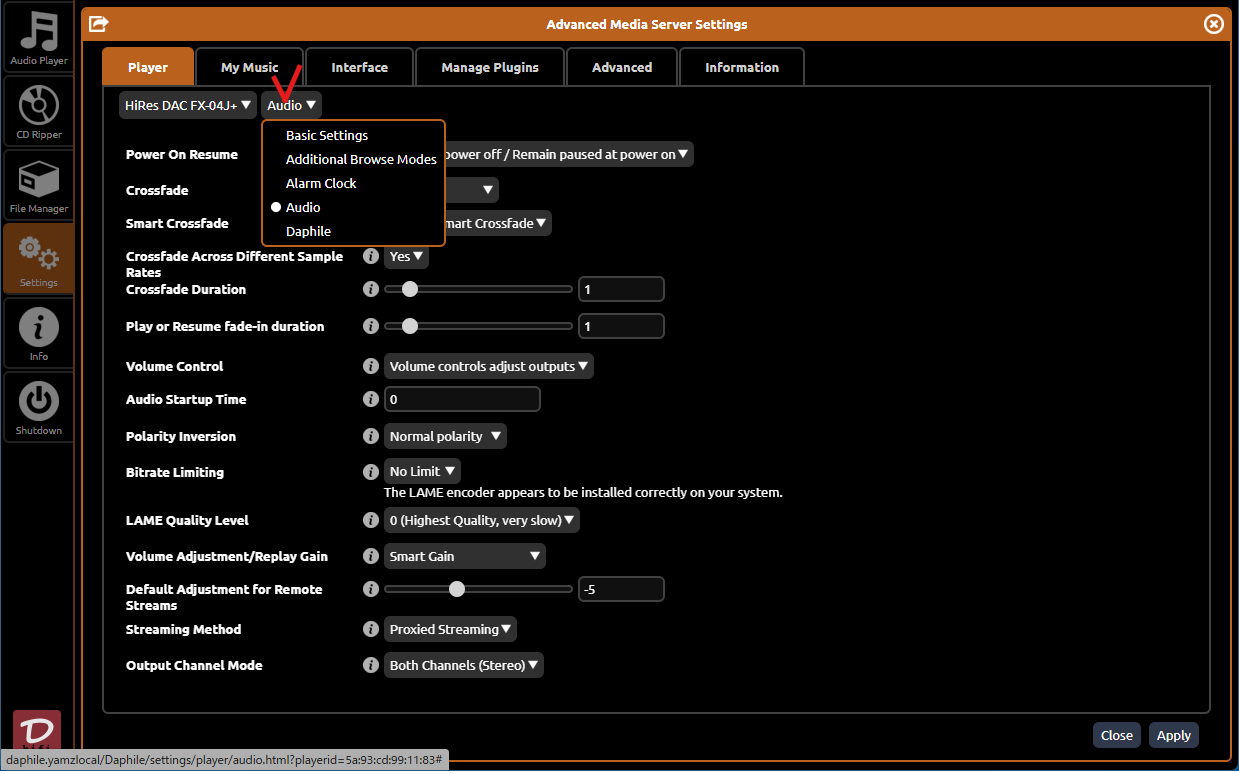Open the Polarity Inversion dropdown
The width and height of the screenshot is (1239, 774).
(445, 436)
